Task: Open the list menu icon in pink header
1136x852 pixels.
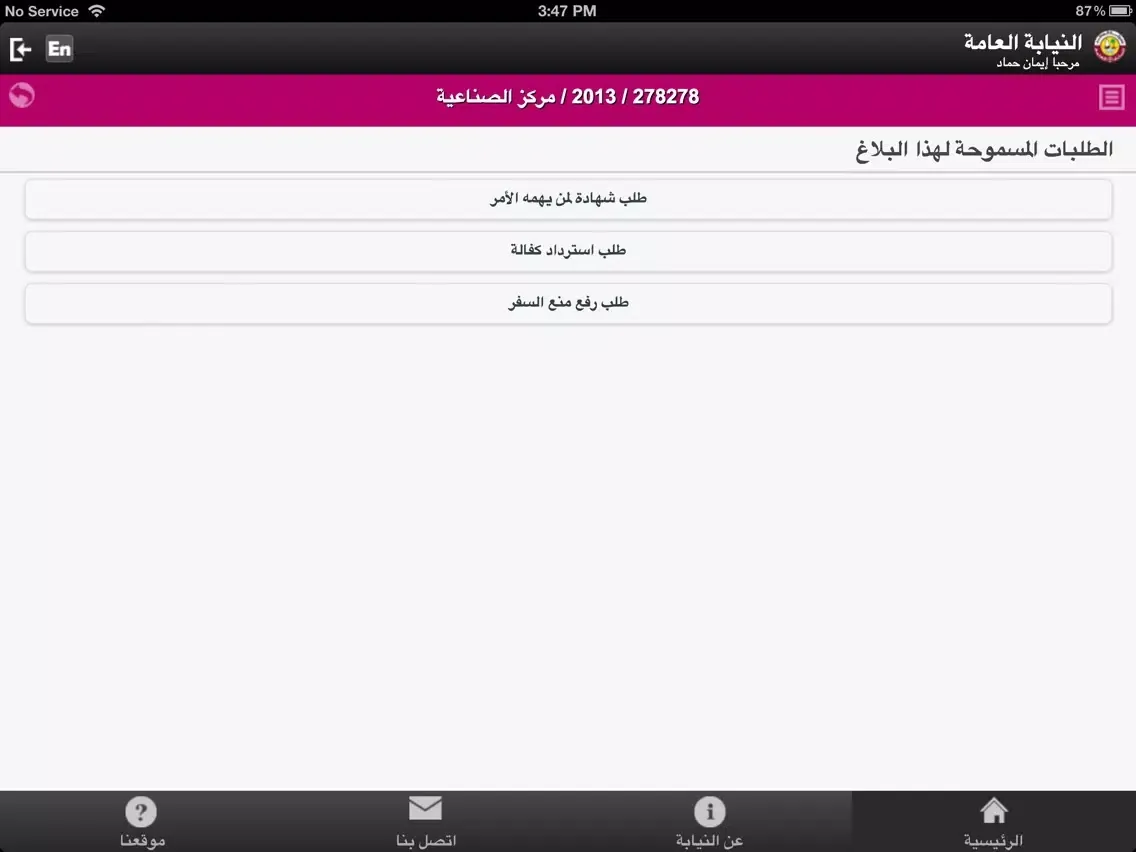Action: click(x=1111, y=97)
